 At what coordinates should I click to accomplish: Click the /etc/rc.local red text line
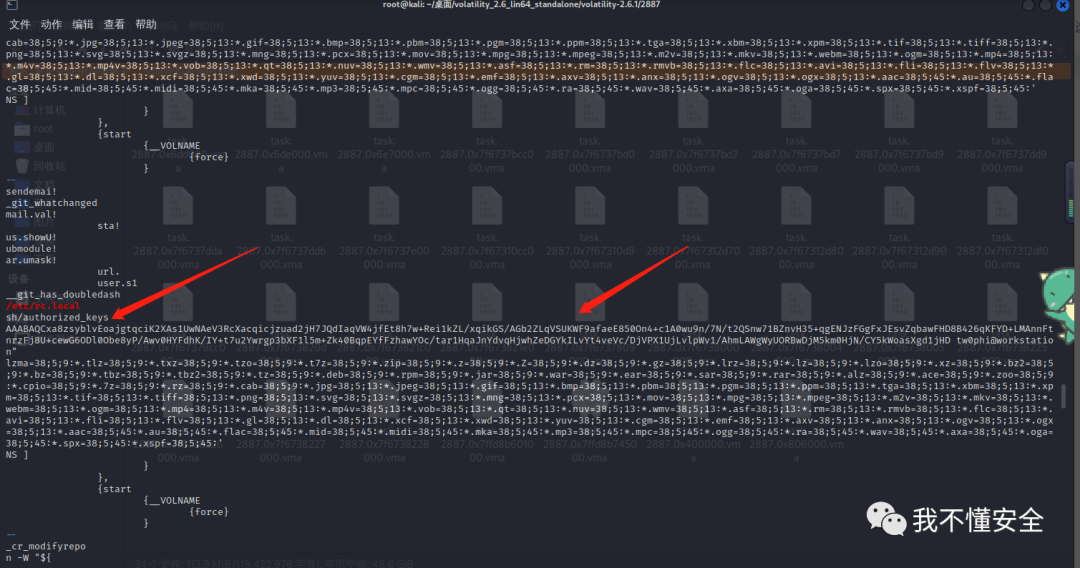(x=43, y=306)
